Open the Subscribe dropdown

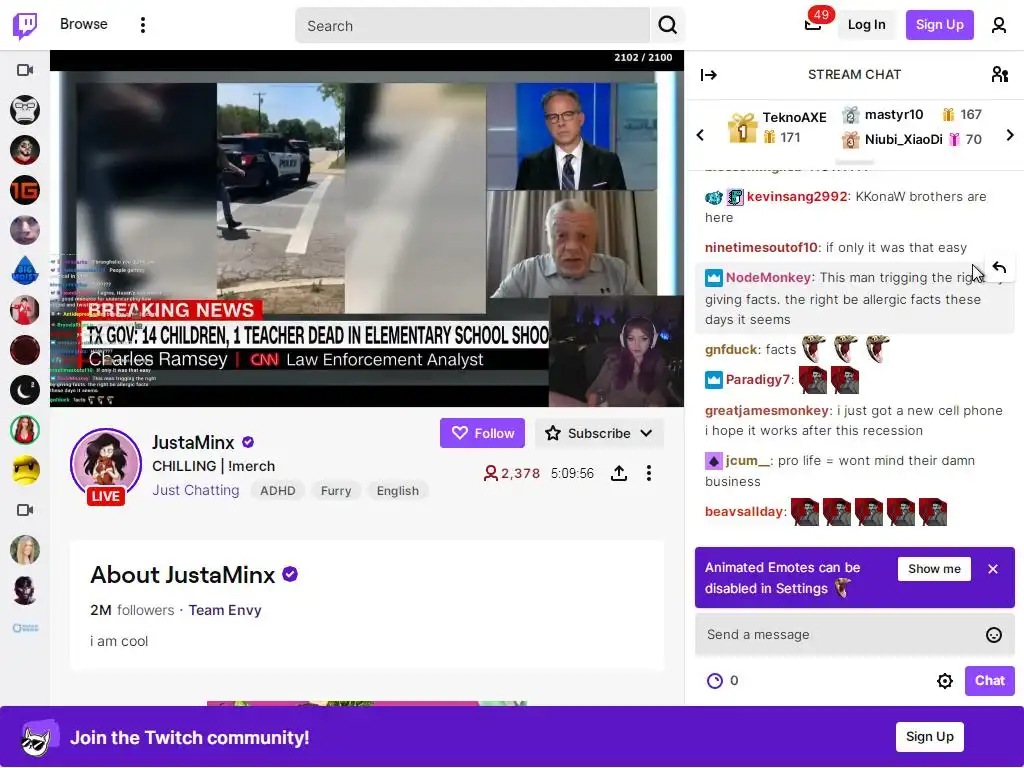[600, 433]
